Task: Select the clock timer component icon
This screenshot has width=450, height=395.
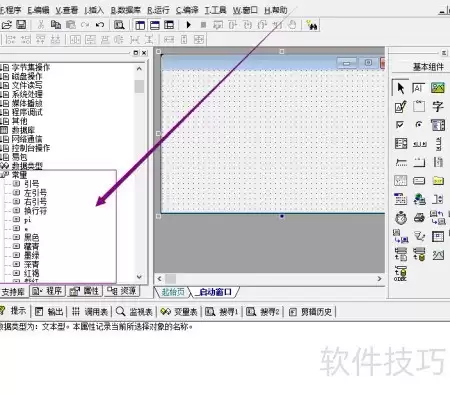Action: [401, 218]
